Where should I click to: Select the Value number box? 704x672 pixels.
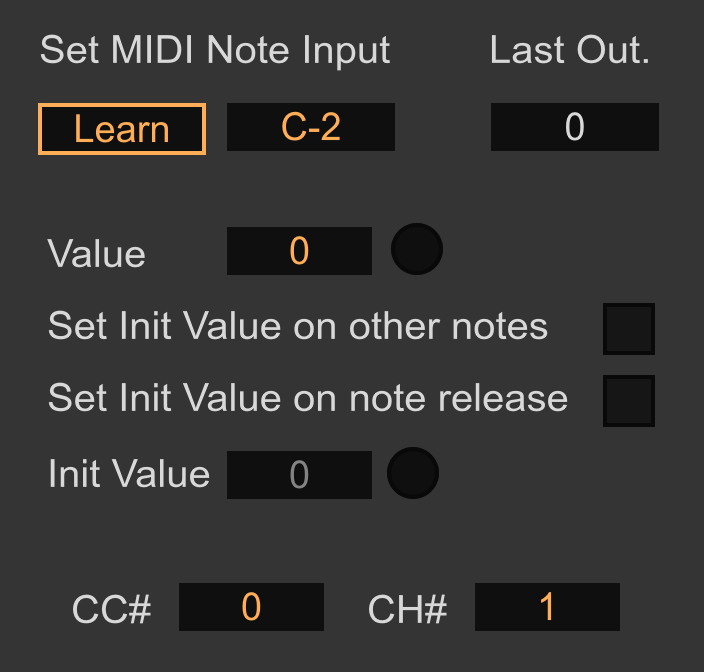click(x=299, y=251)
